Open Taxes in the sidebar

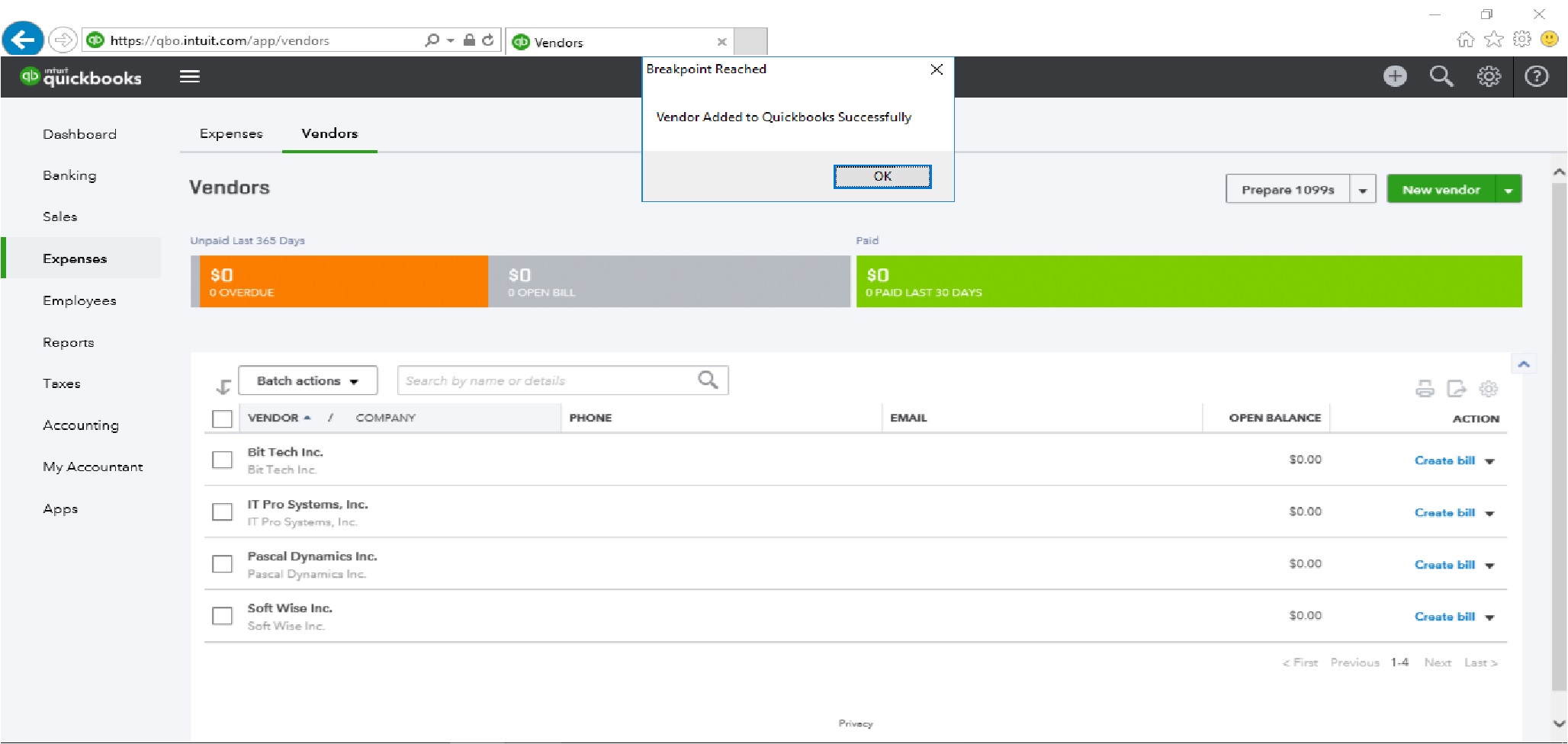(x=62, y=383)
